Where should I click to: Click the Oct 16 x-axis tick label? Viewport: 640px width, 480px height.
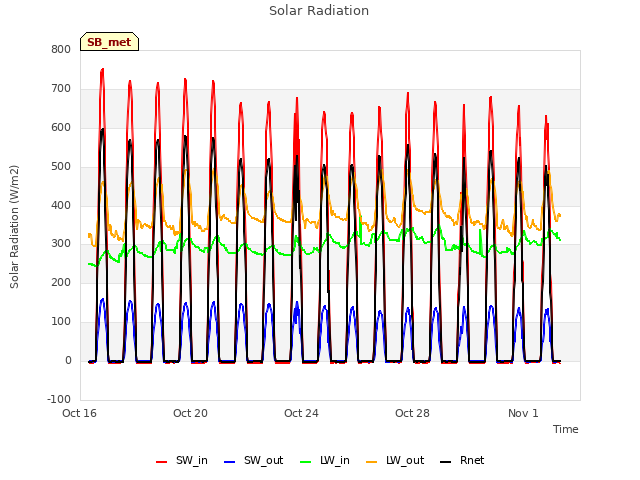coord(79,413)
